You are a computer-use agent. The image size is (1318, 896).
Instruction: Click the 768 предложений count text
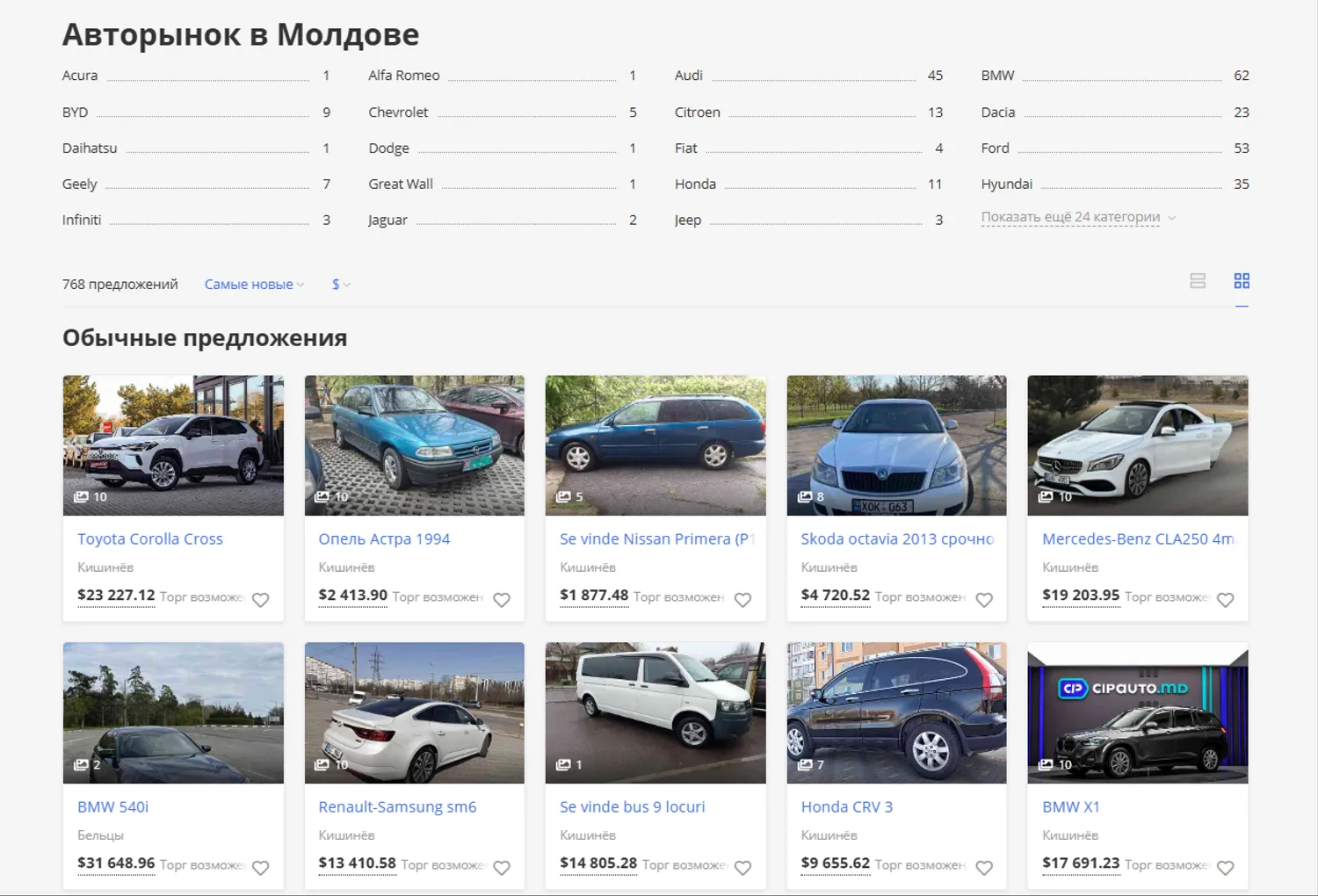tap(120, 285)
